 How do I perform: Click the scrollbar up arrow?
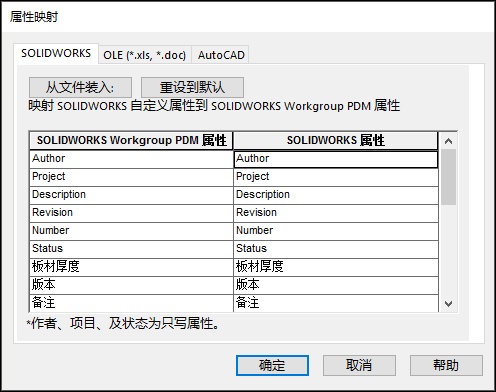point(448,141)
